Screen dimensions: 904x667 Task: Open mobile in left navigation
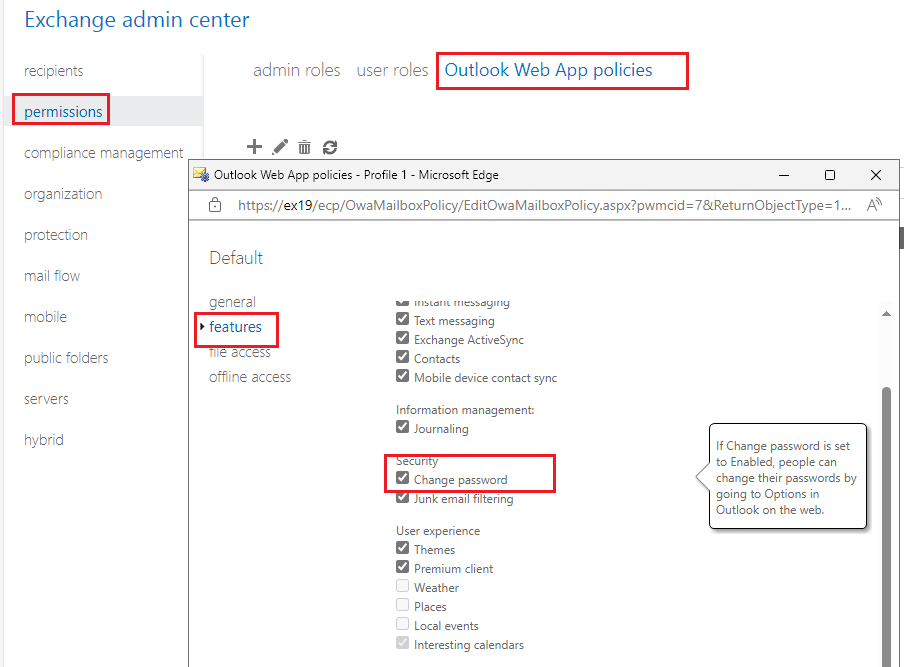tap(46, 317)
